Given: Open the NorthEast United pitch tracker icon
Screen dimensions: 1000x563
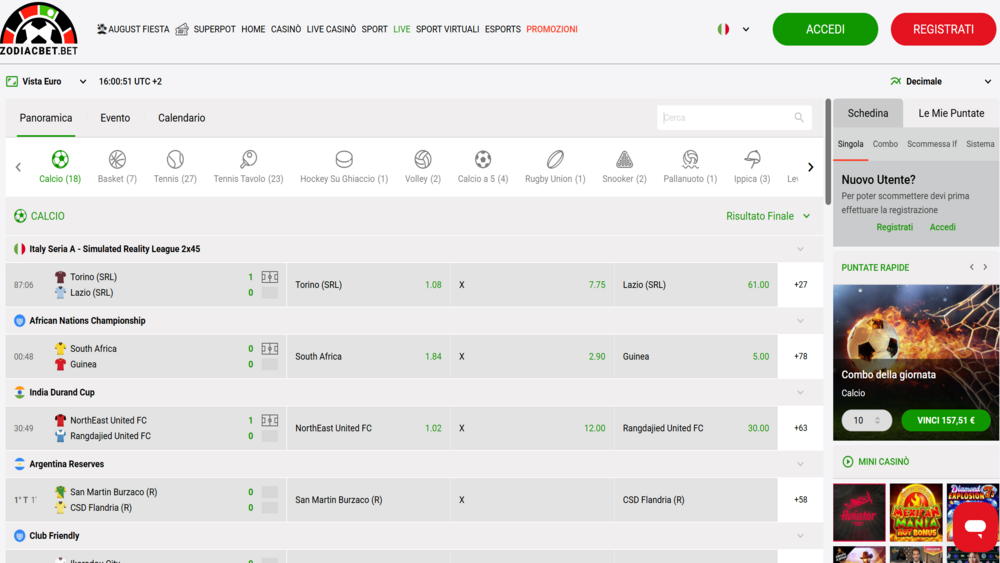Looking at the screenshot, I should (x=270, y=420).
